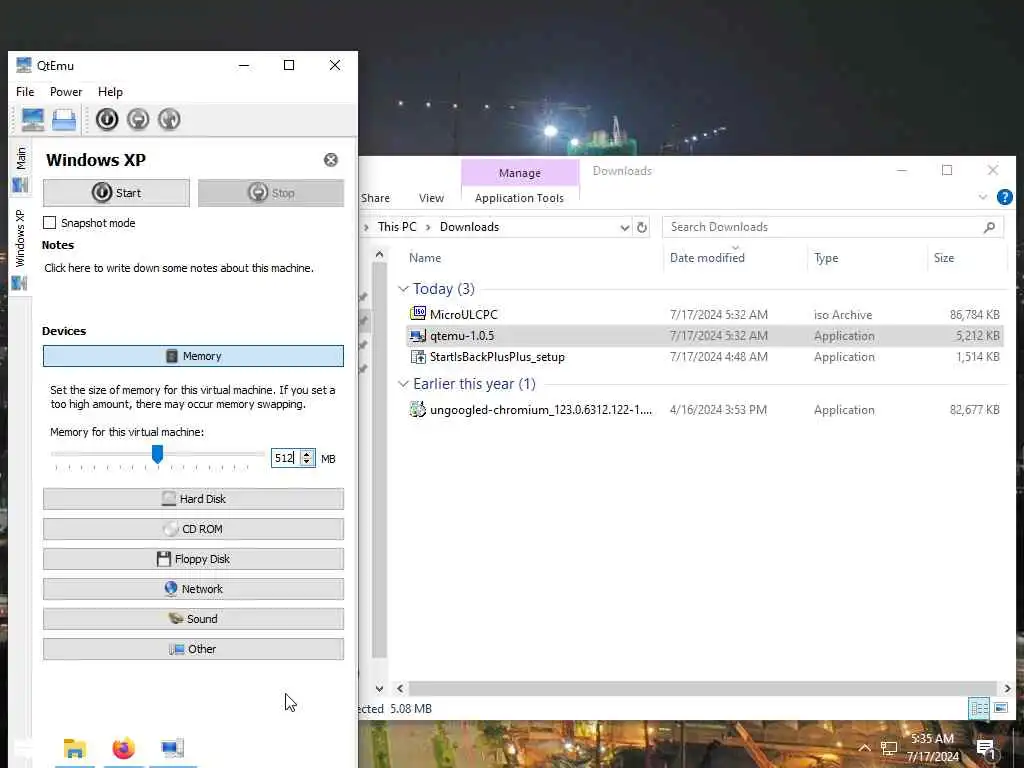Image resolution: width=1024 pixels, height=768 pixels.
Task: Select the MicroULCPC iso file
Action: (705, 315)
